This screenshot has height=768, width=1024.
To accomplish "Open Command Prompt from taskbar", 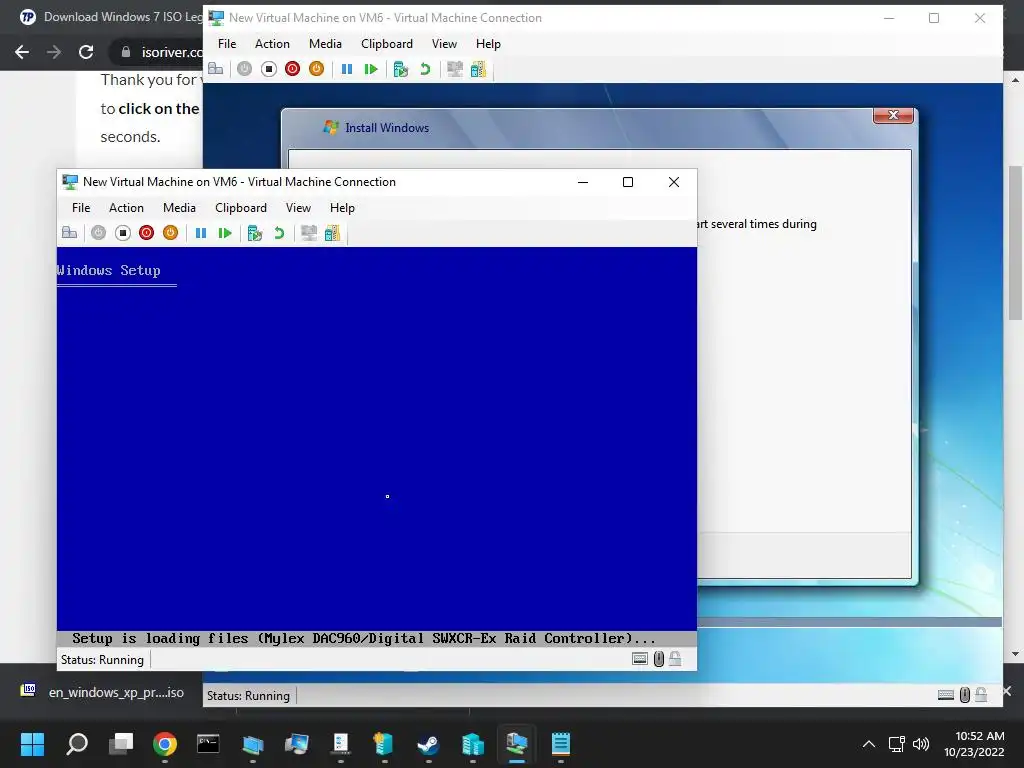I will 208,743.
